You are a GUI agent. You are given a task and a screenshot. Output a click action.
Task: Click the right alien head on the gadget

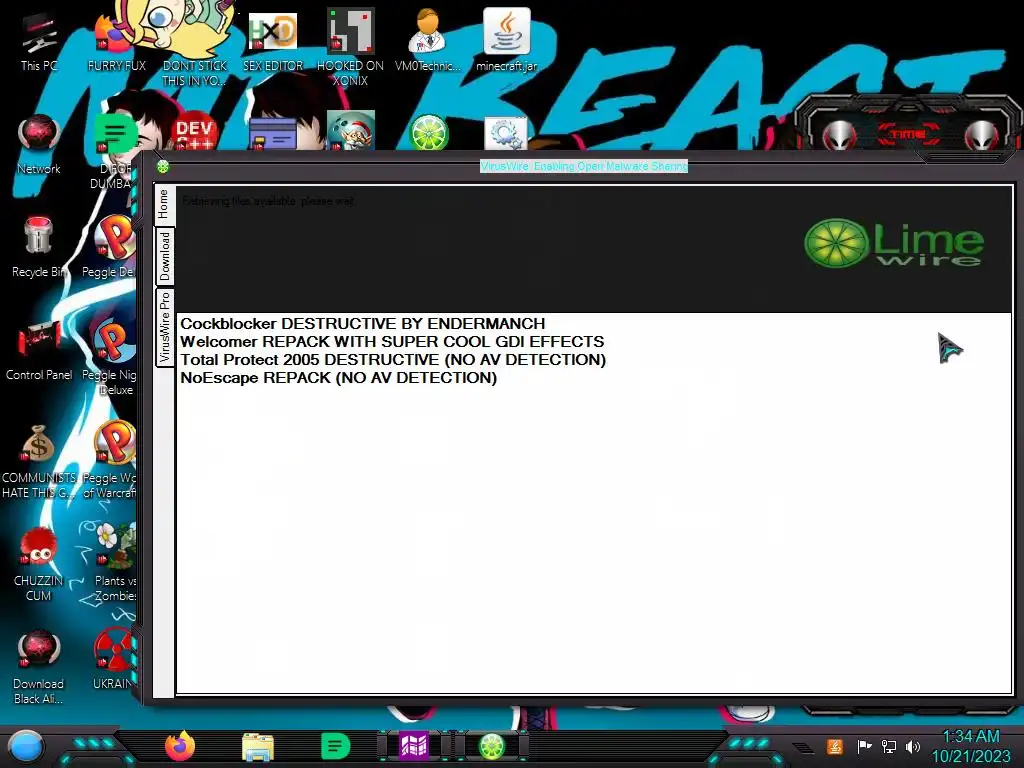[x=982, y=135]
